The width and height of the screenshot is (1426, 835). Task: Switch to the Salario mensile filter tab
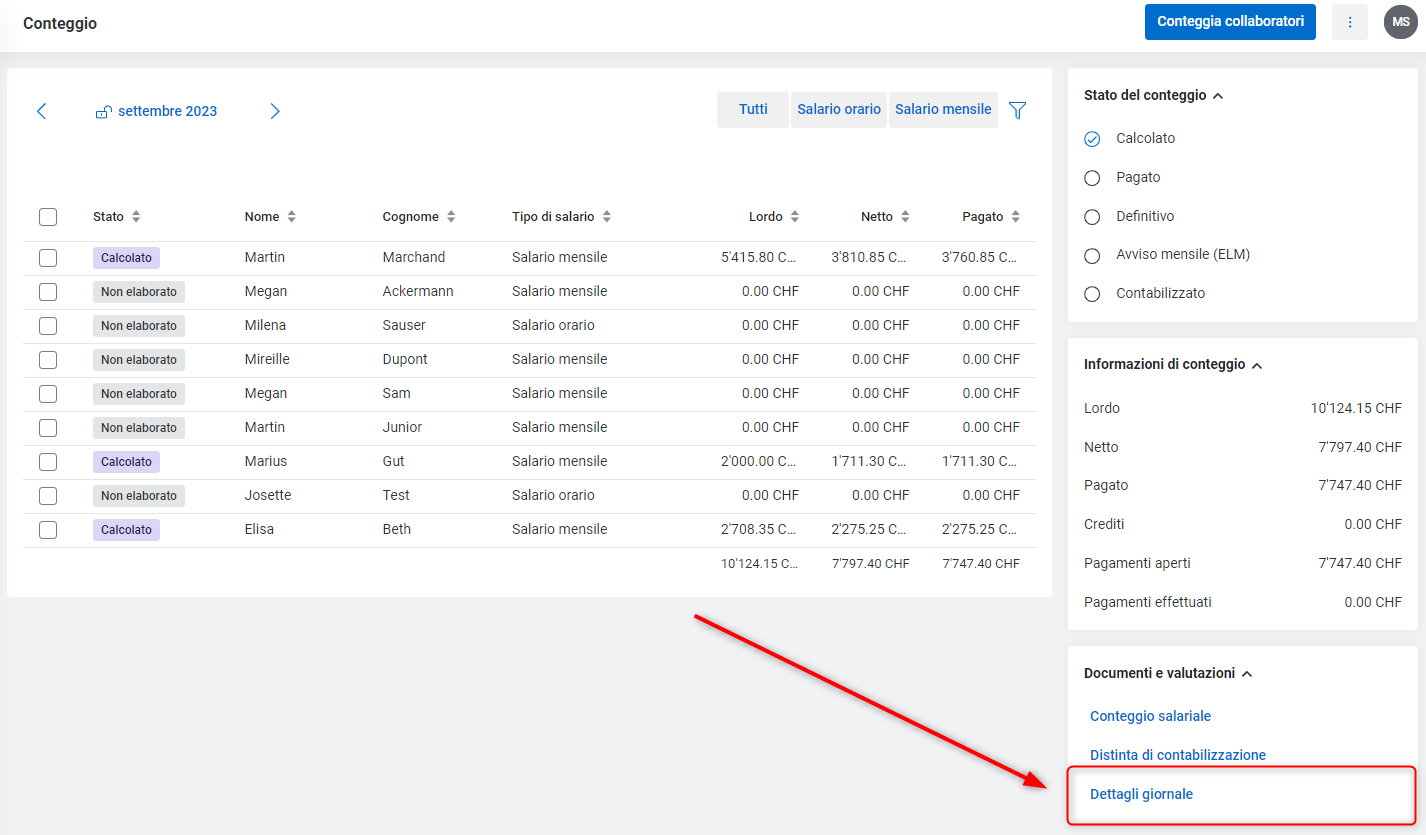(x=943, y=110)
